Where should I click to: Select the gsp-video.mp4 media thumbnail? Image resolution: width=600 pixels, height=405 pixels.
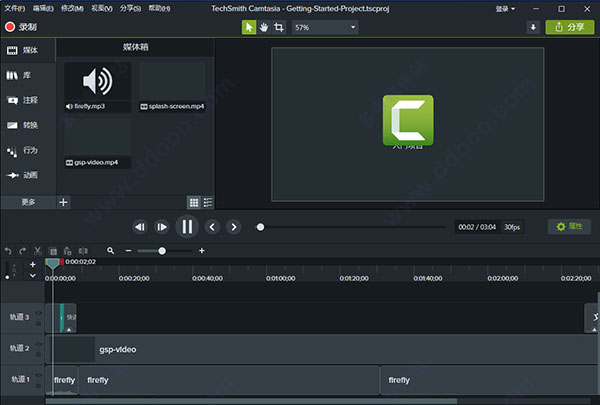click(x=98, y=143)
